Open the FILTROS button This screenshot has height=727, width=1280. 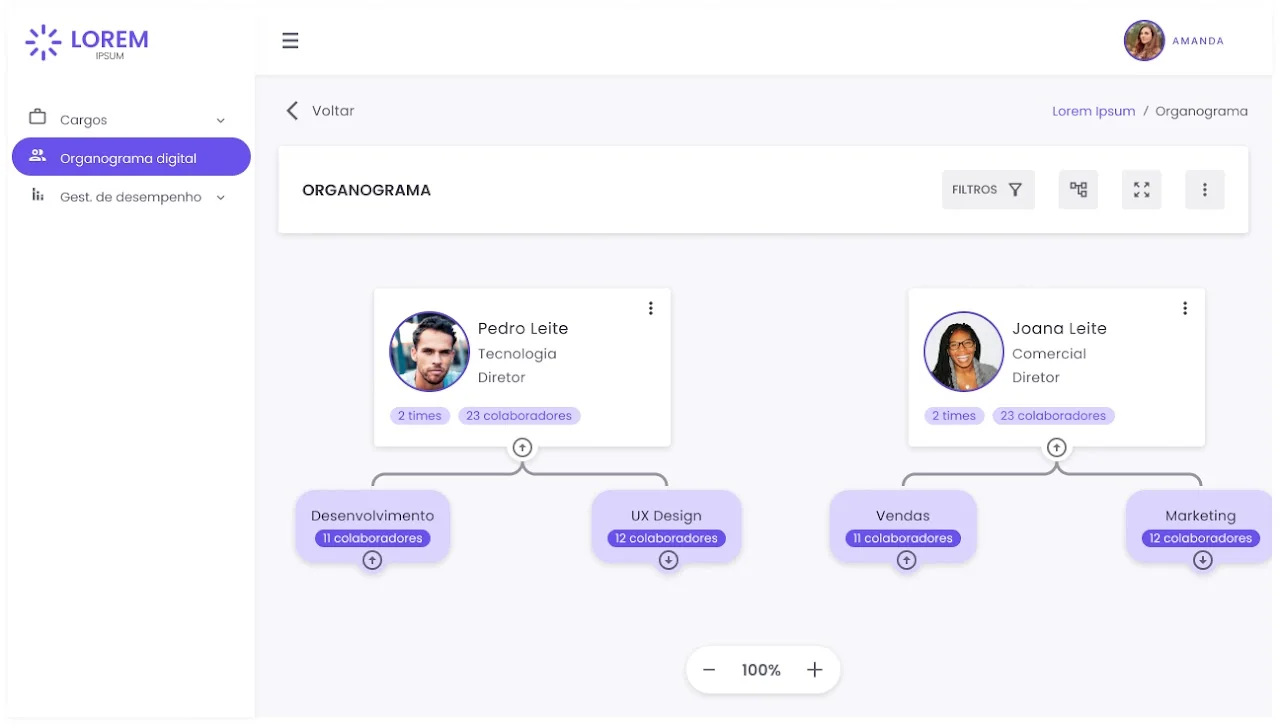click(x=988, y=189)
